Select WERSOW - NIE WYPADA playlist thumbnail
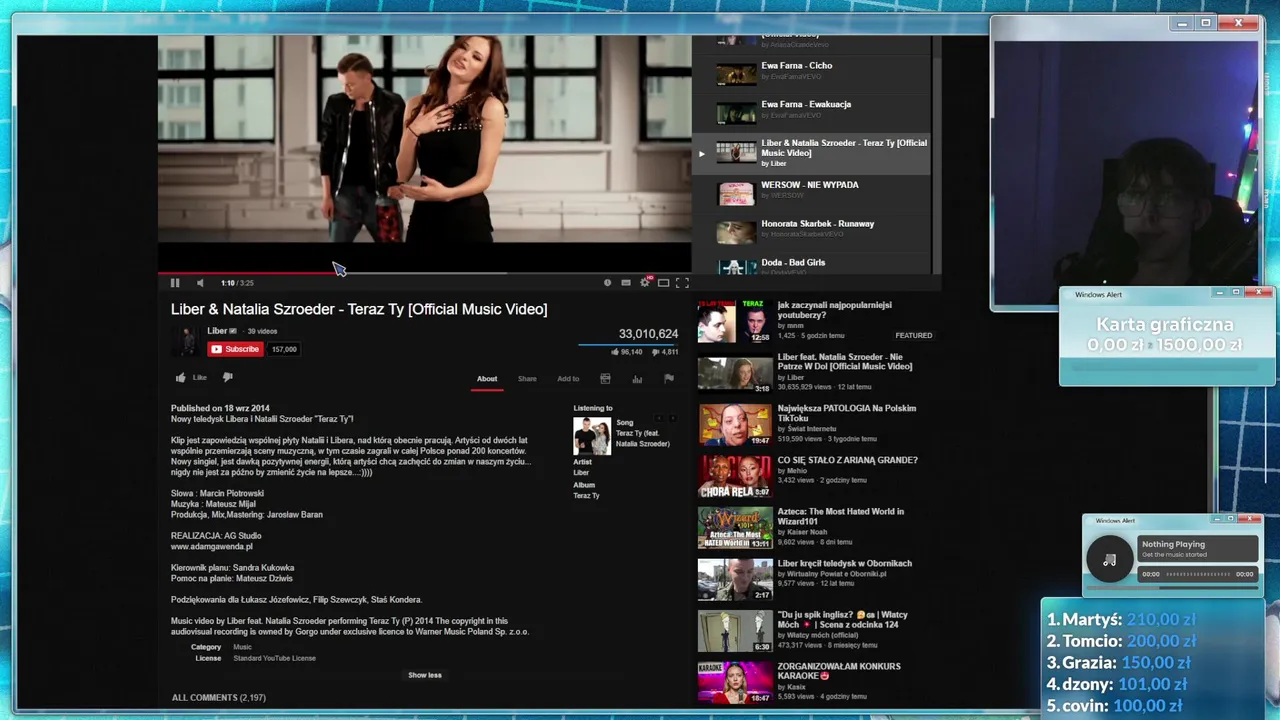This screenshot has width=1280, height=720. click(736, 193)
